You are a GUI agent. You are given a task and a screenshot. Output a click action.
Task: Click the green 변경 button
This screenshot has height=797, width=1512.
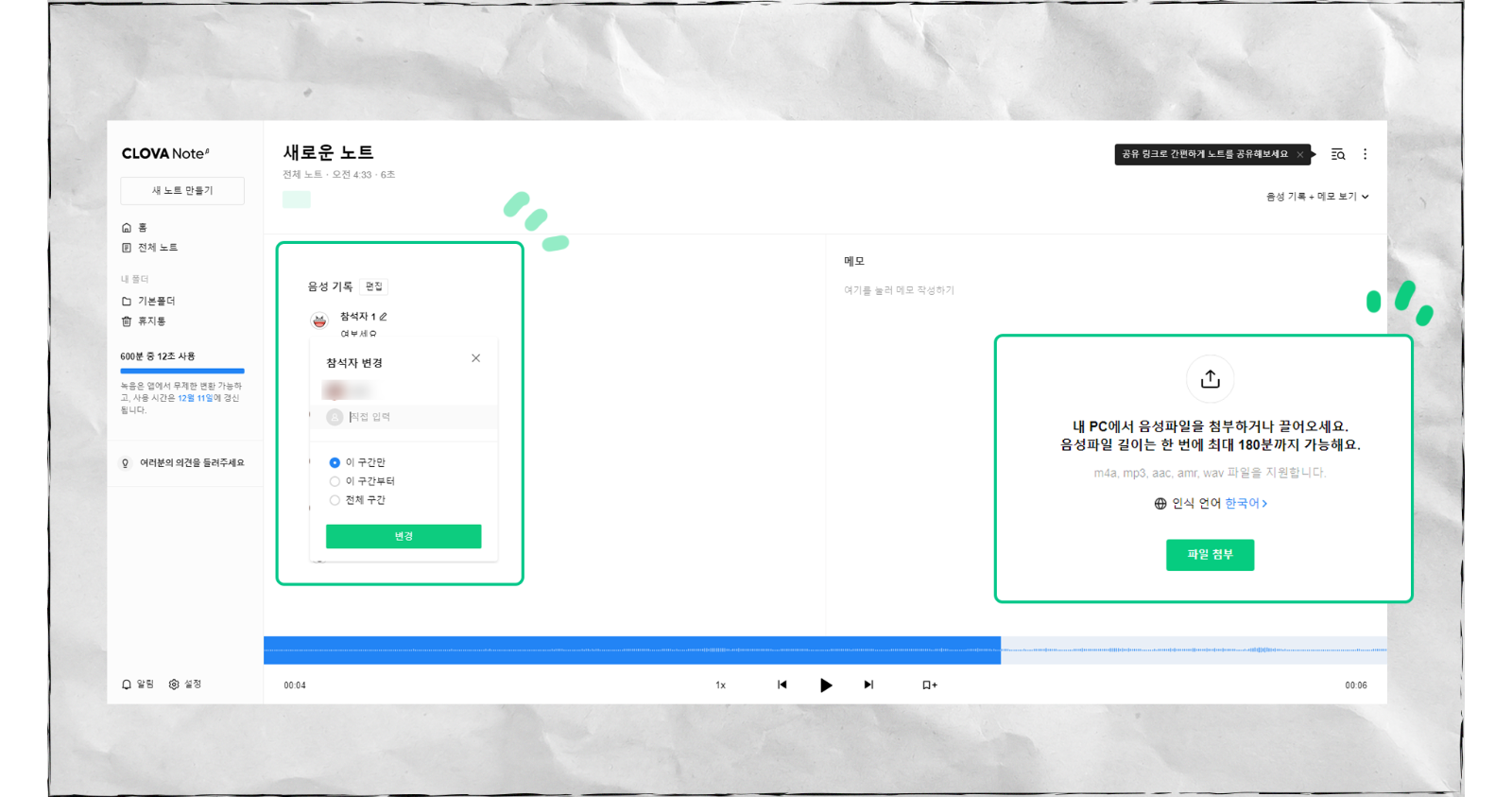[x=404, y=536]
